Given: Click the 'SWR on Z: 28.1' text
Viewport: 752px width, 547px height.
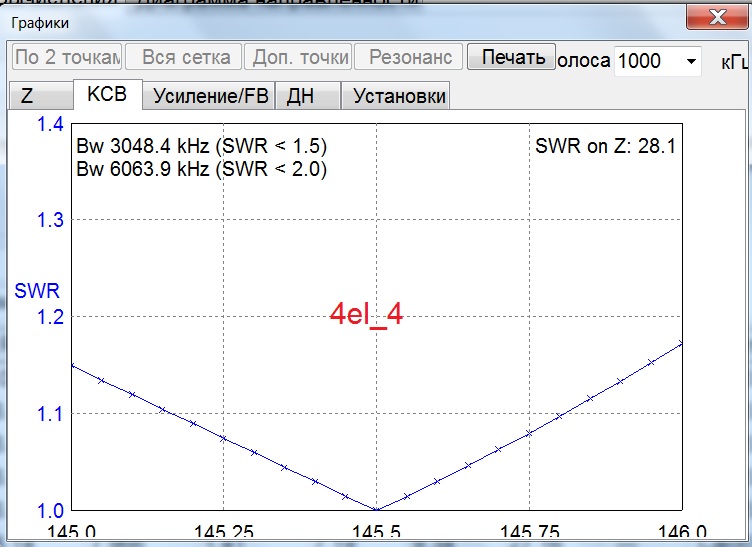Looking at the screenshot, I should (605, 147).
